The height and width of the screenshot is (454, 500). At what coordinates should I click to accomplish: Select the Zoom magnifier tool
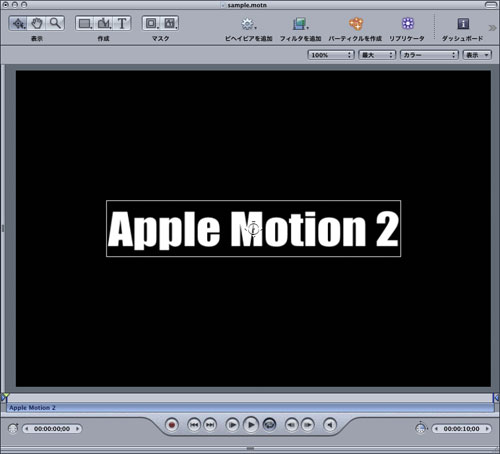tap(55, 23)
